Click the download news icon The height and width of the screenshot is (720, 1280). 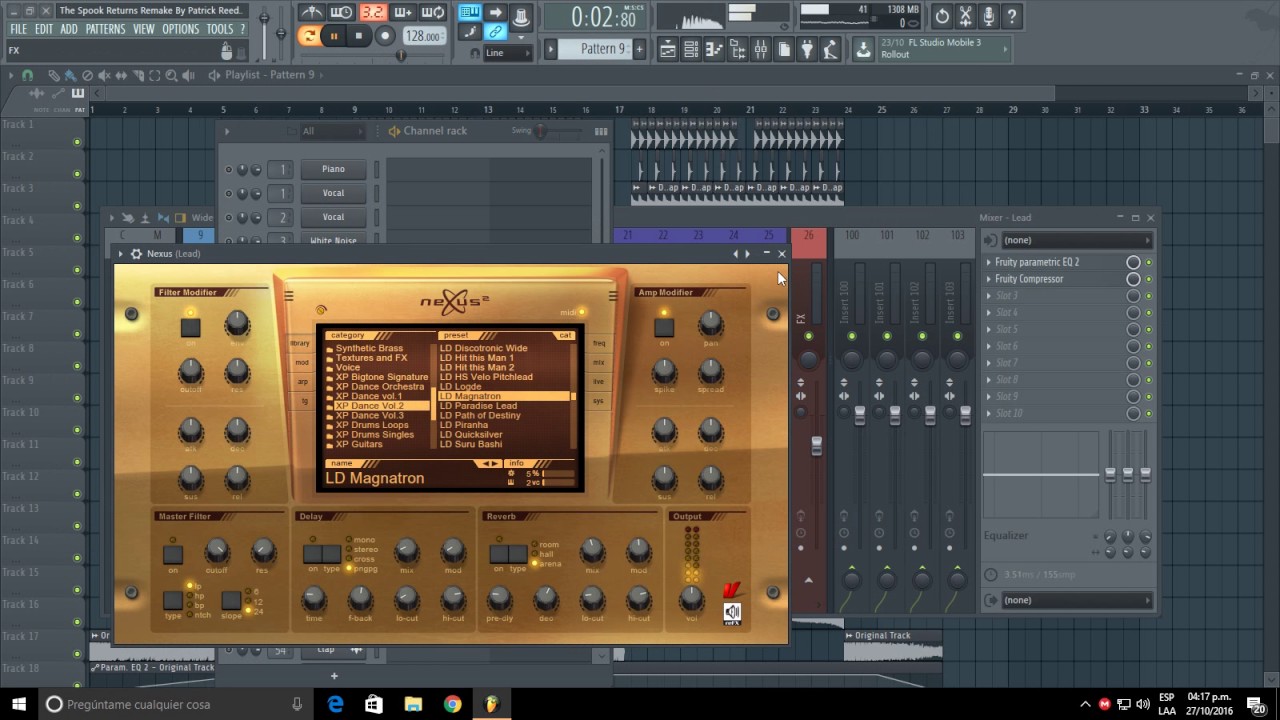click(863, 49)
